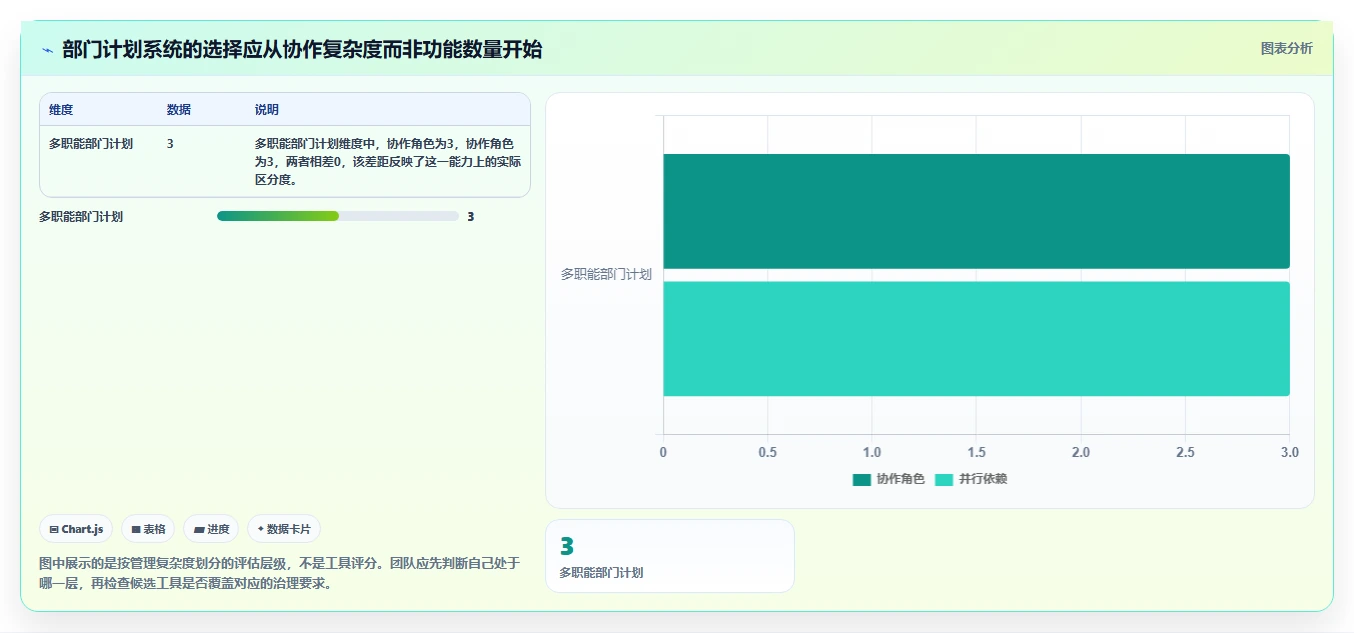Image resolution: width=1354 pixels, height=633 pixels.
Task: Click the 数据 column header
Action: tap(179, 110)
